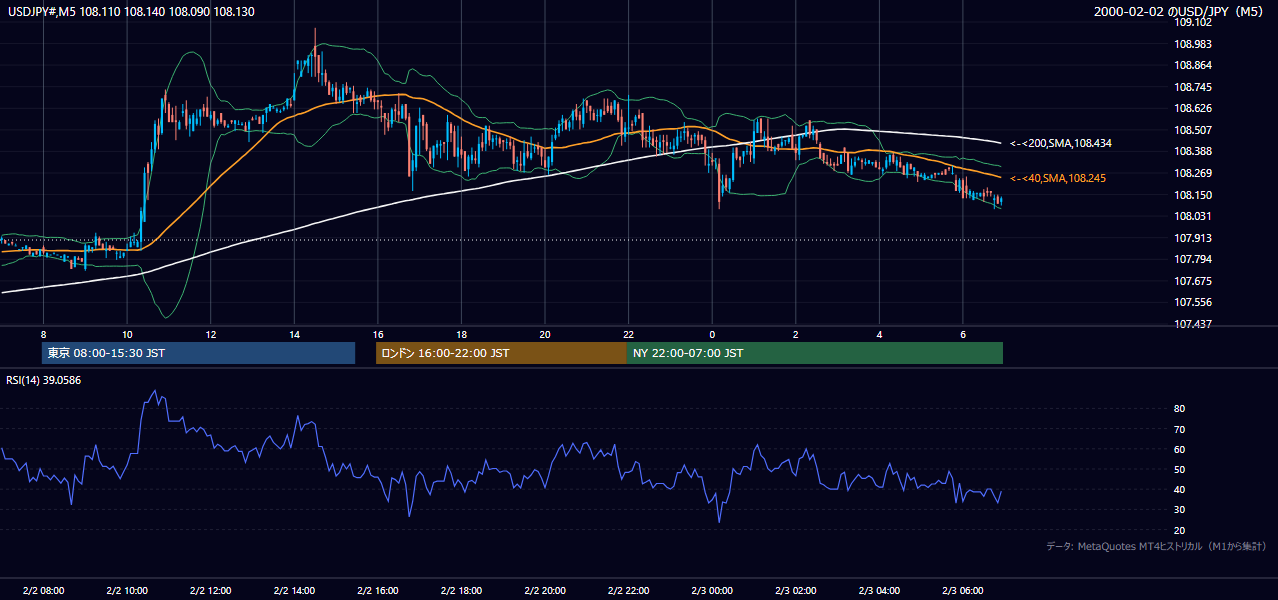
Task: Click the 108.150 price axis value
Action: [x=1193, y=195]
